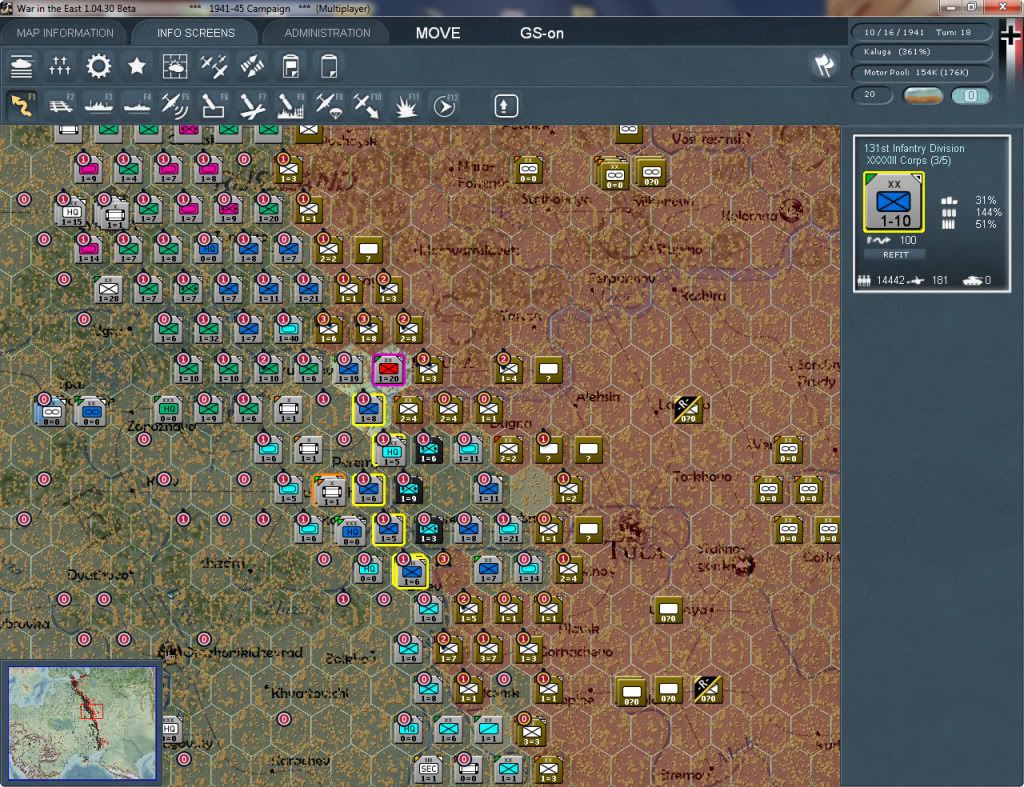Select the F4 Amphibious transport mode

click(x=137, y=106)
